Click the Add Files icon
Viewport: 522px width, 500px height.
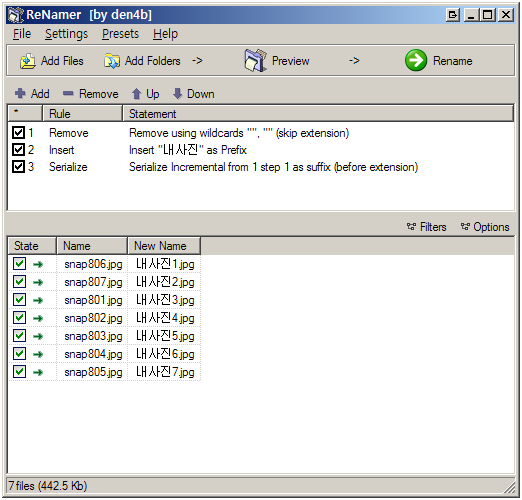pyautogui.click(x=28, y=61)
